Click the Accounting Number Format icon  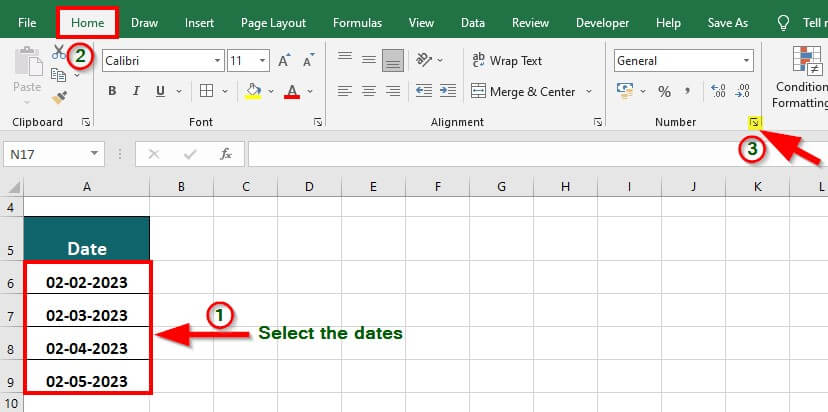click(x=625, y=91)
